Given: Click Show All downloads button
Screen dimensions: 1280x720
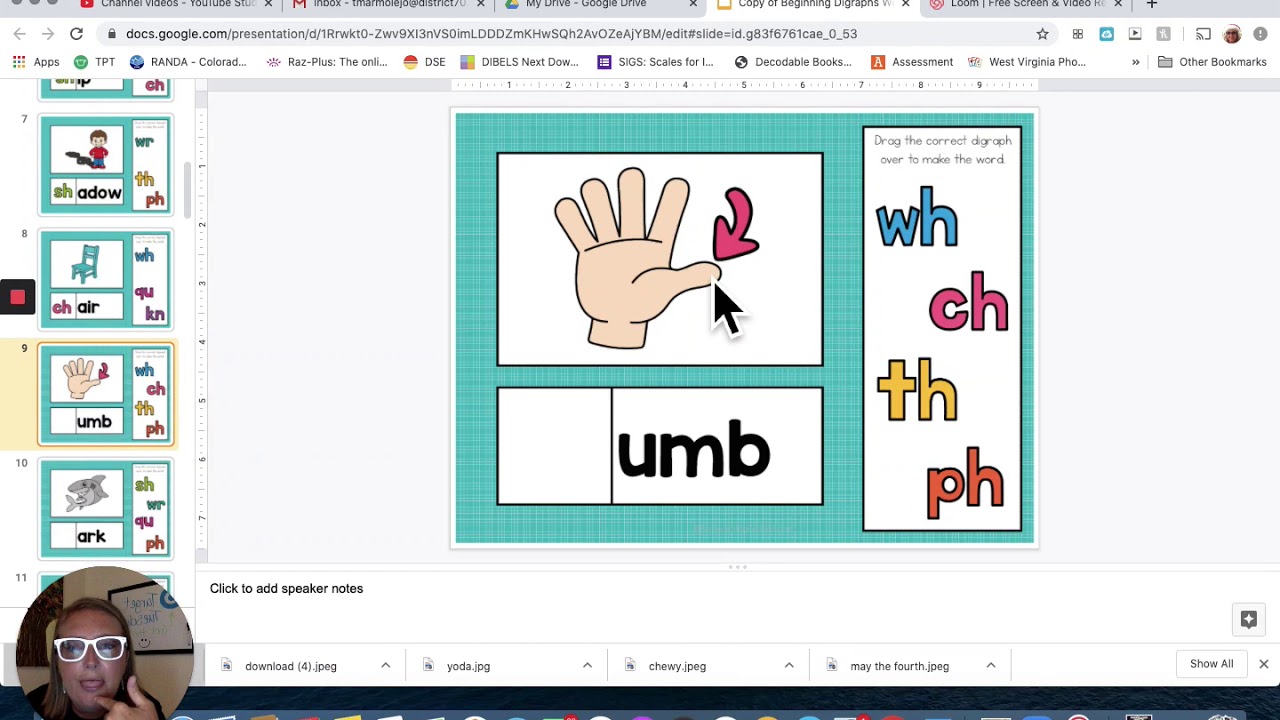Looking at the screenshot, I should pos(1211,664).
